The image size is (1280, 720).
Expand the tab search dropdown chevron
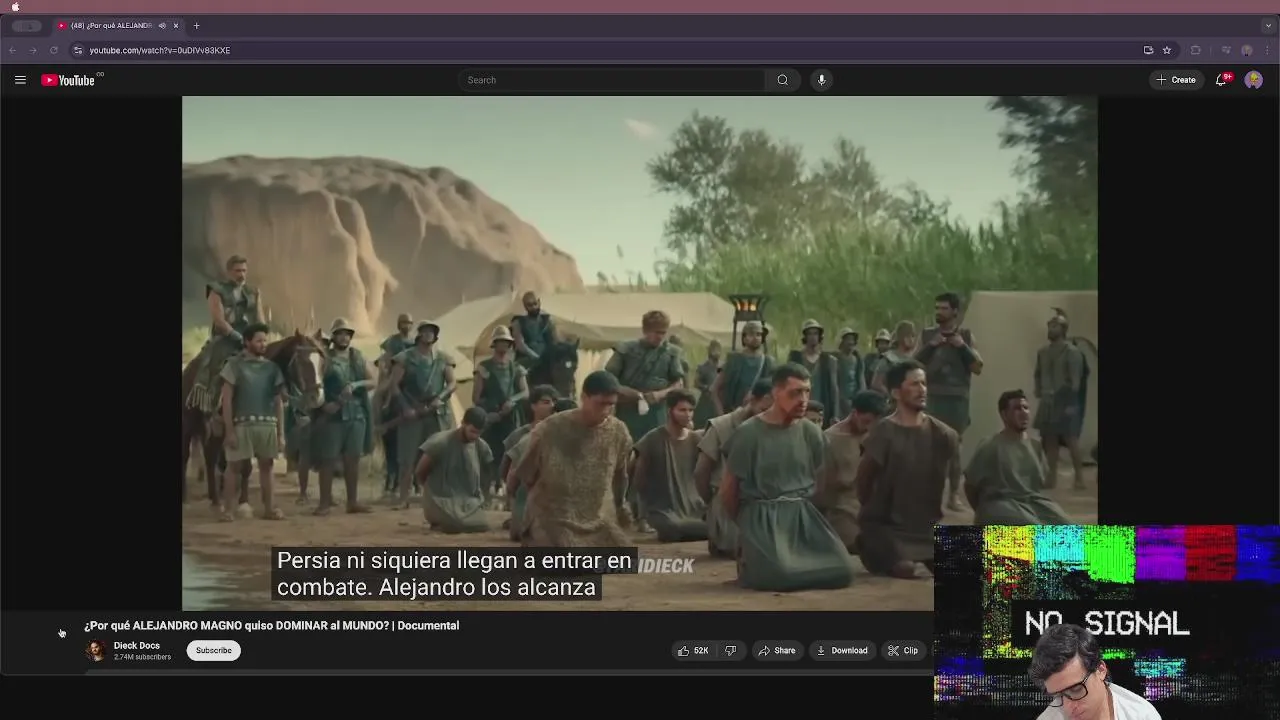tap(1268, 26)
